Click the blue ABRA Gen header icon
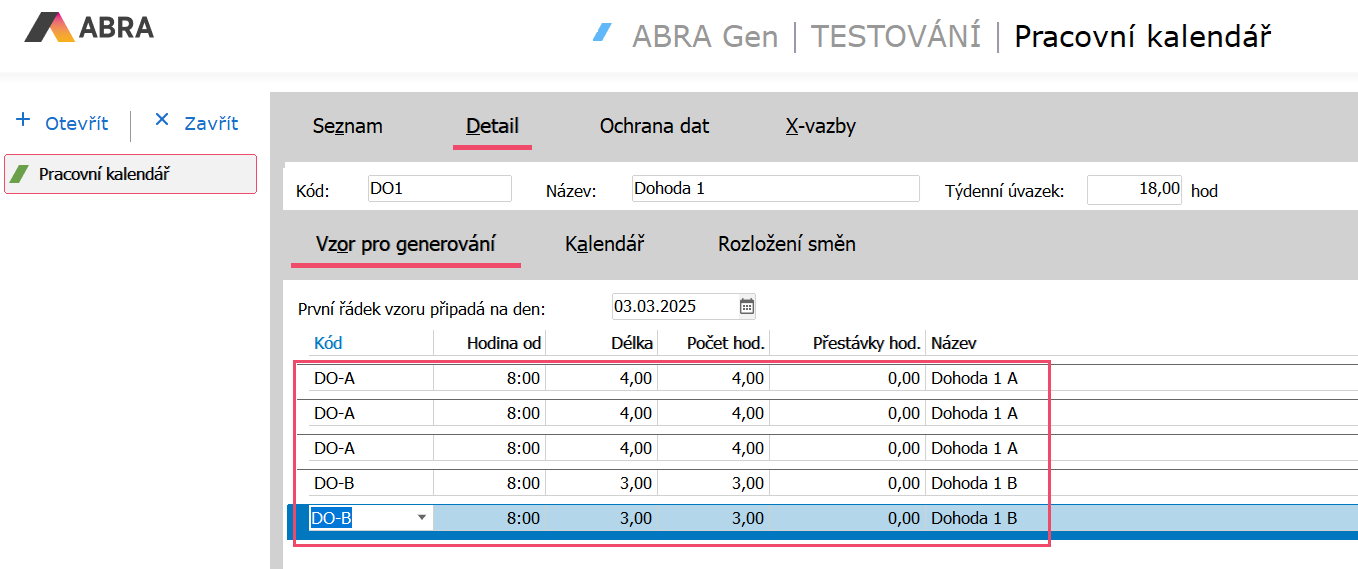 pos(602,33)
